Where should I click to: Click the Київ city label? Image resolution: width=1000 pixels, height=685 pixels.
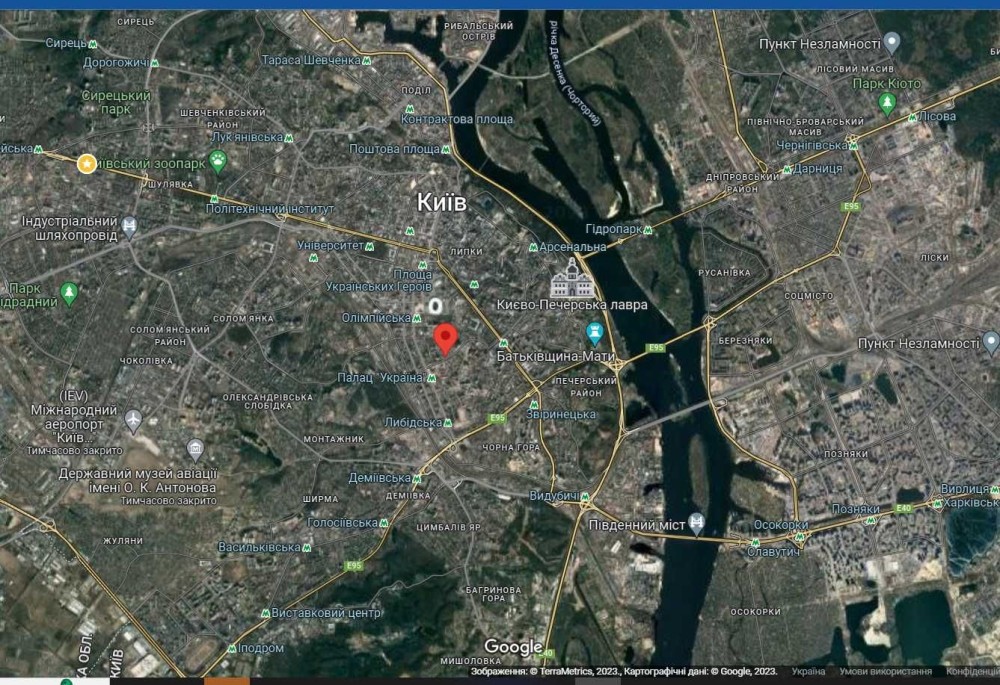pos(441,202)
